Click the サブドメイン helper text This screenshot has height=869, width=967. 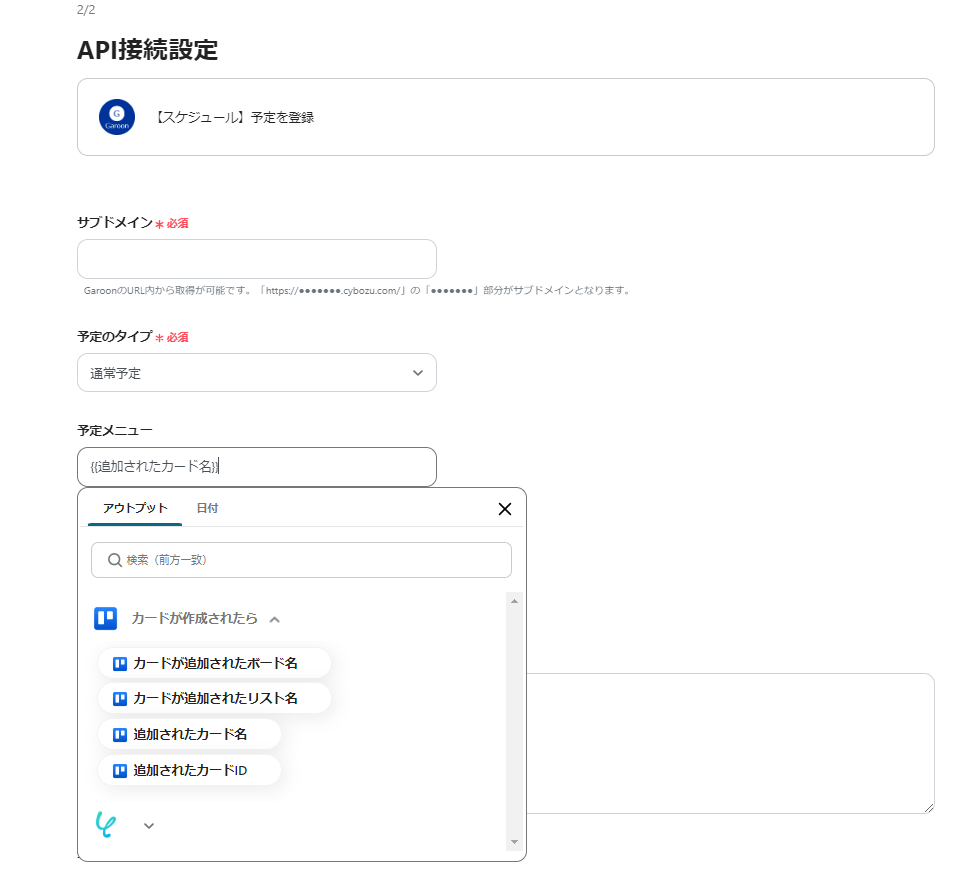[357, 290]
